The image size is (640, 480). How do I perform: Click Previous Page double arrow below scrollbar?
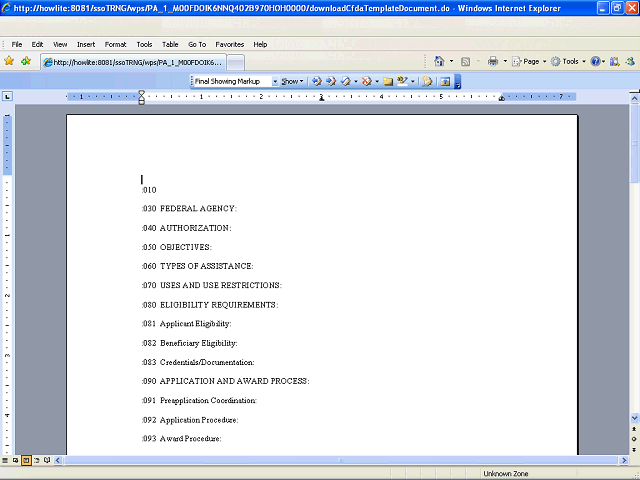634,429
